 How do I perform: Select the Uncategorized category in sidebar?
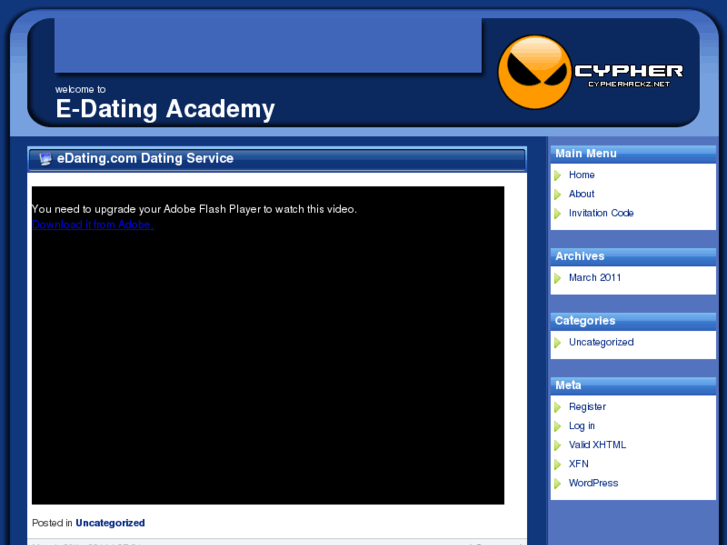(601, 342)
